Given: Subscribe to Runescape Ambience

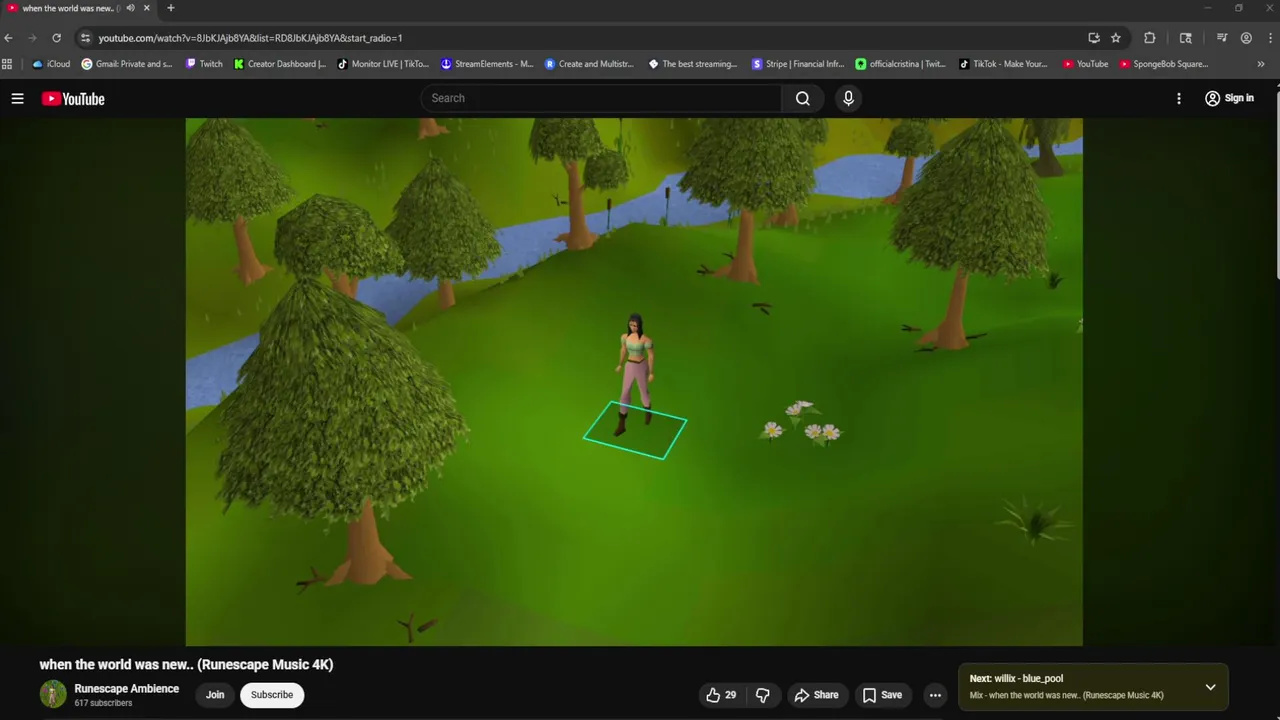Looking at the screenshot, I should click(x=272, y=695).
